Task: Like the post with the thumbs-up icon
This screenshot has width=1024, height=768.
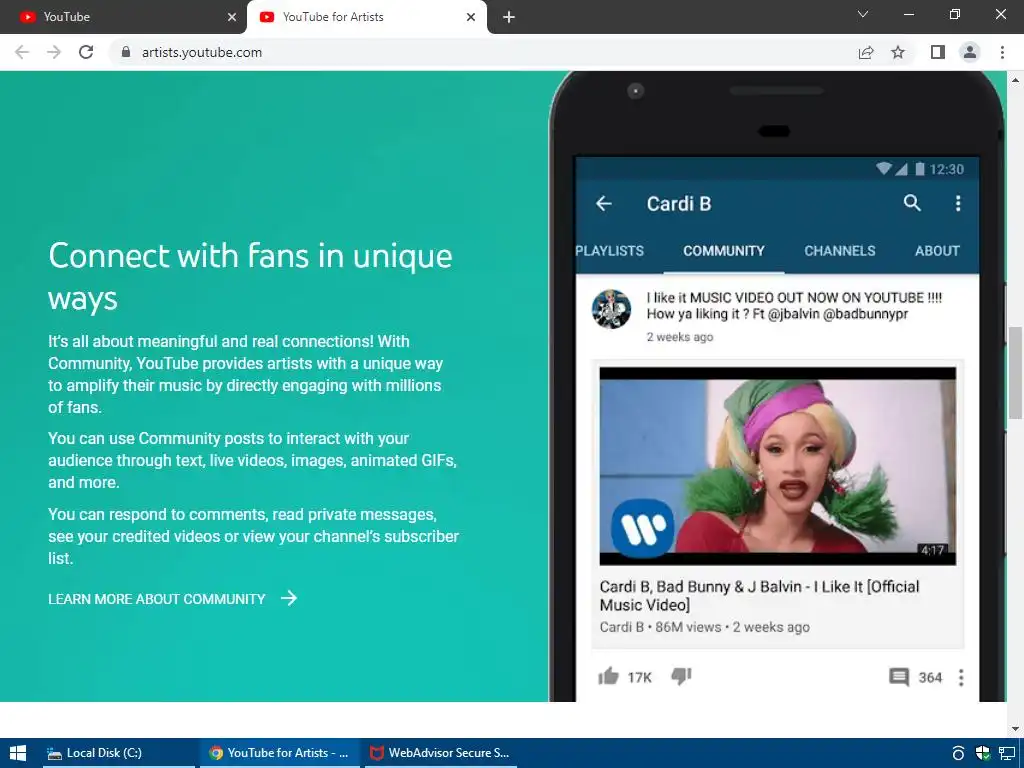Action: tap(608, 676)
